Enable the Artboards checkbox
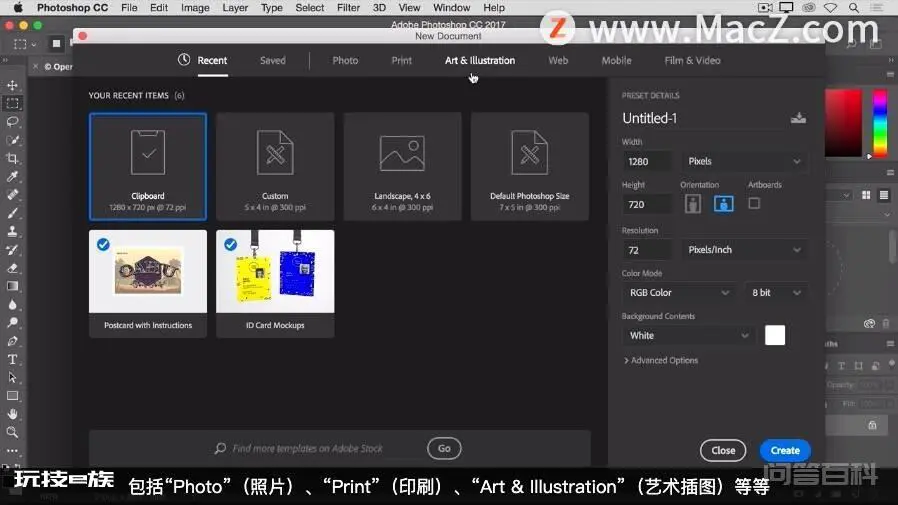Screen dimensions: 898x505 pyautogui.click(x=754, y=203)
